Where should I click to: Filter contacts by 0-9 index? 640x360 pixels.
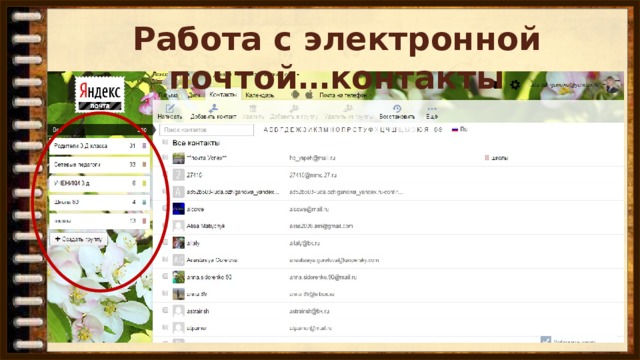438,129
